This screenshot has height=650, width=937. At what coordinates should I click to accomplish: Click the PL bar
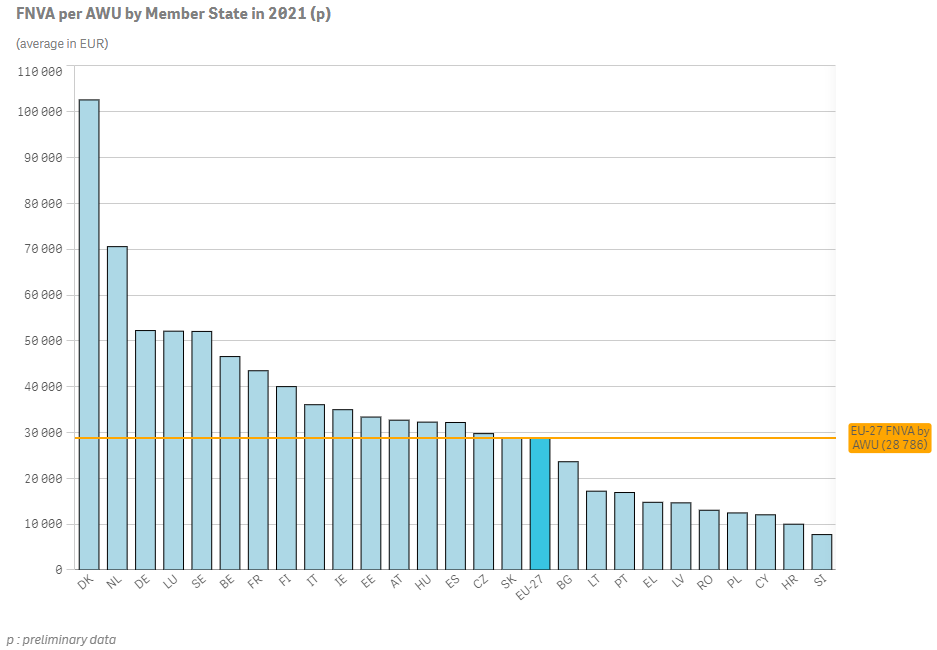(x=737, y=541)
